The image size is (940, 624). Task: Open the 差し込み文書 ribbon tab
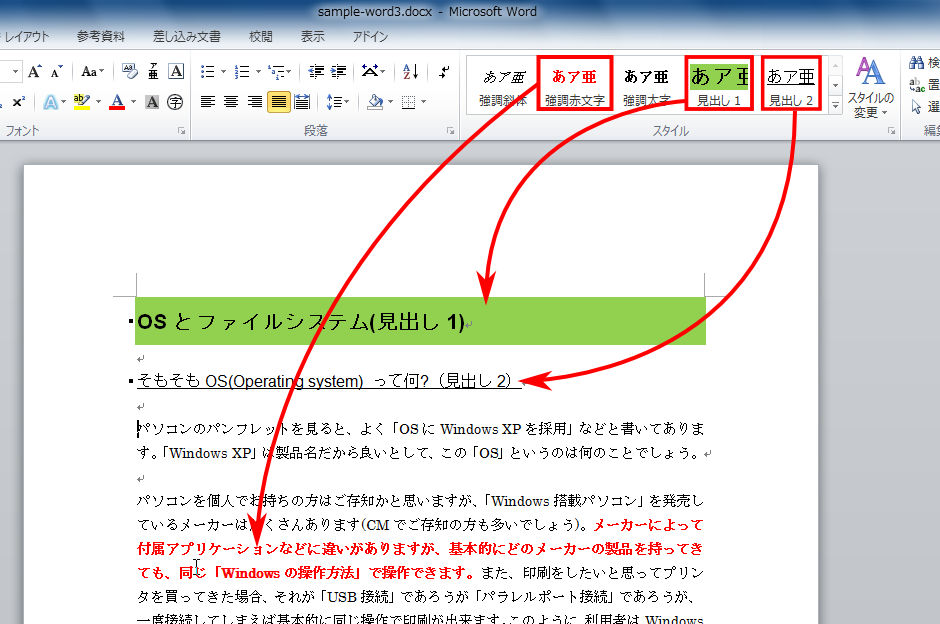click(x=186, y=37)
